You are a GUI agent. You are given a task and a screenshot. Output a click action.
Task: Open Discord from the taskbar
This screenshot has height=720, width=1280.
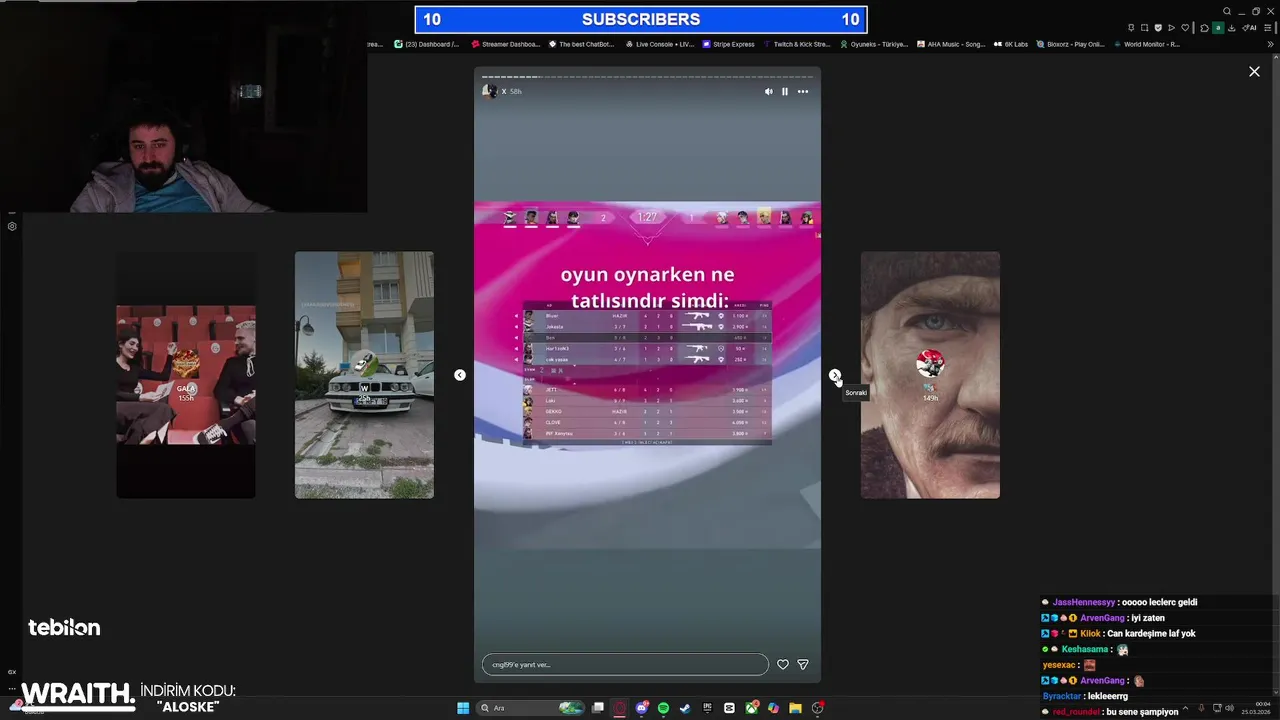[x=642, y=708]
